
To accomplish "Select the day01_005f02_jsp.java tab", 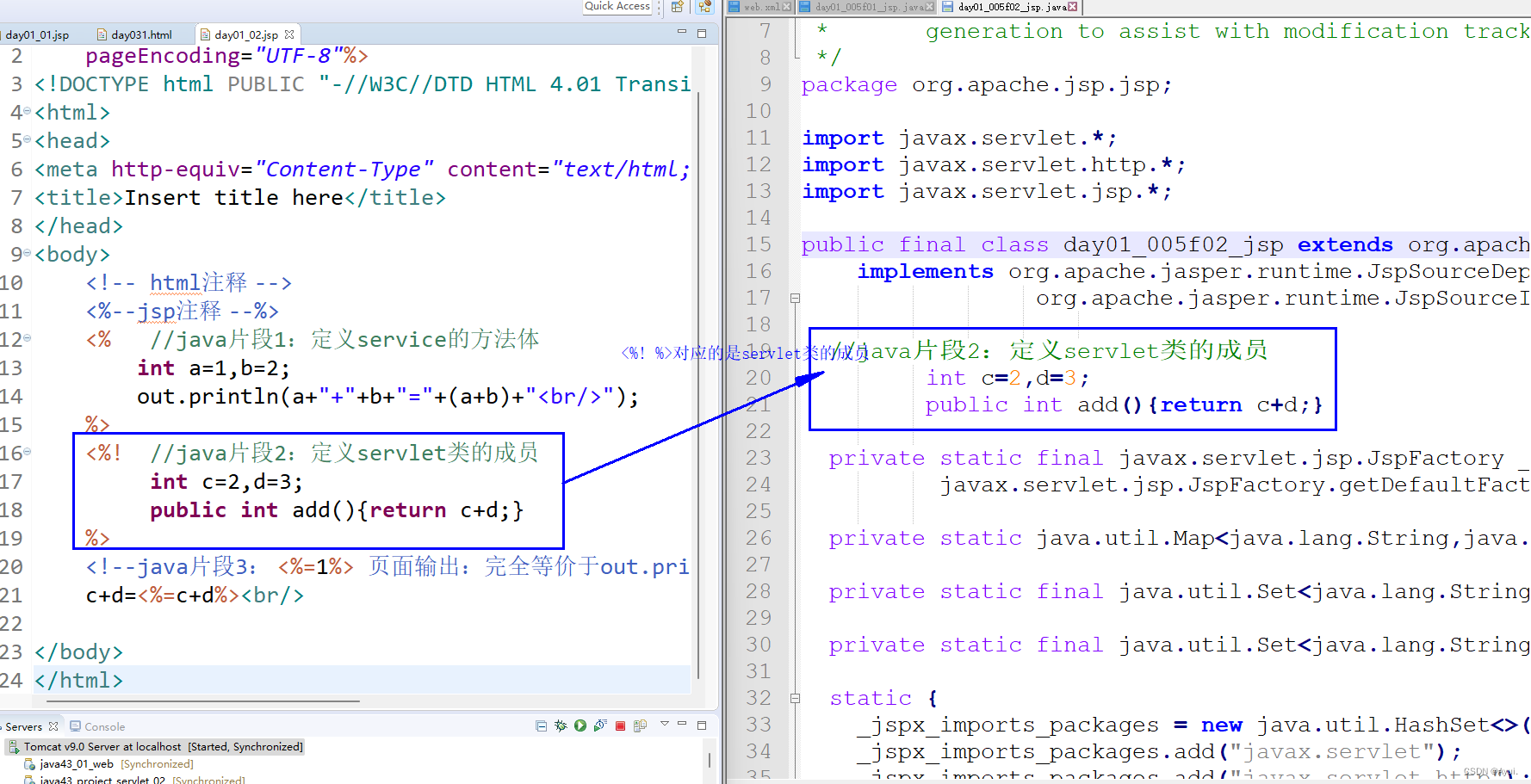I will pyautogui.click(x=1009, y=7).
